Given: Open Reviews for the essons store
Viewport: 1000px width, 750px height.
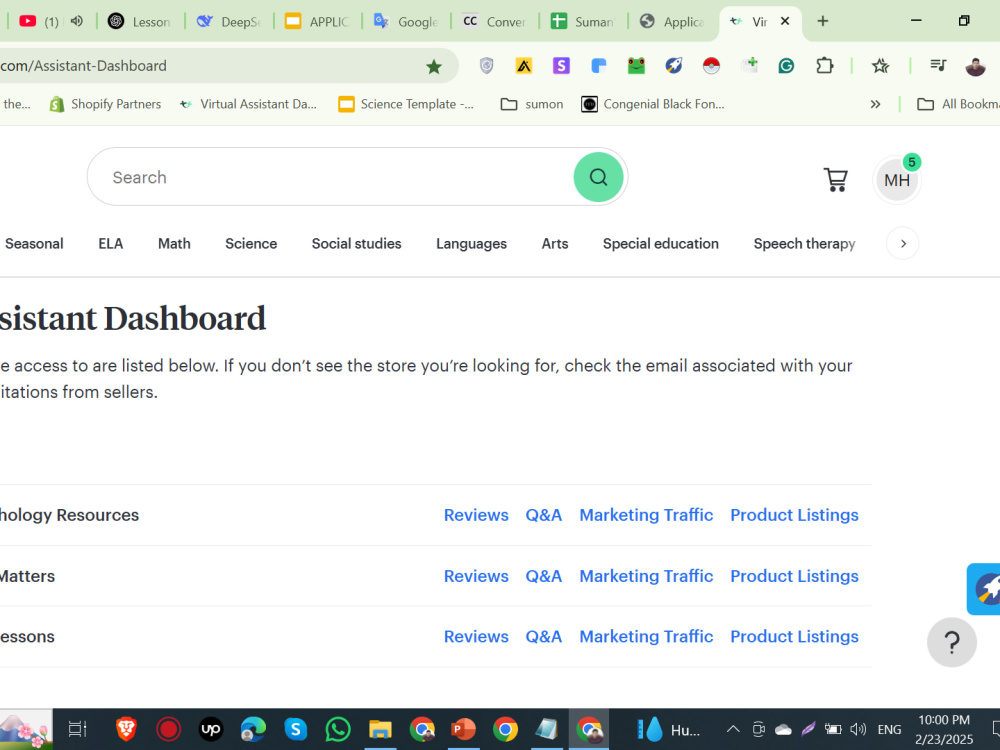Looking at the screenshot, I should point(476,636).
